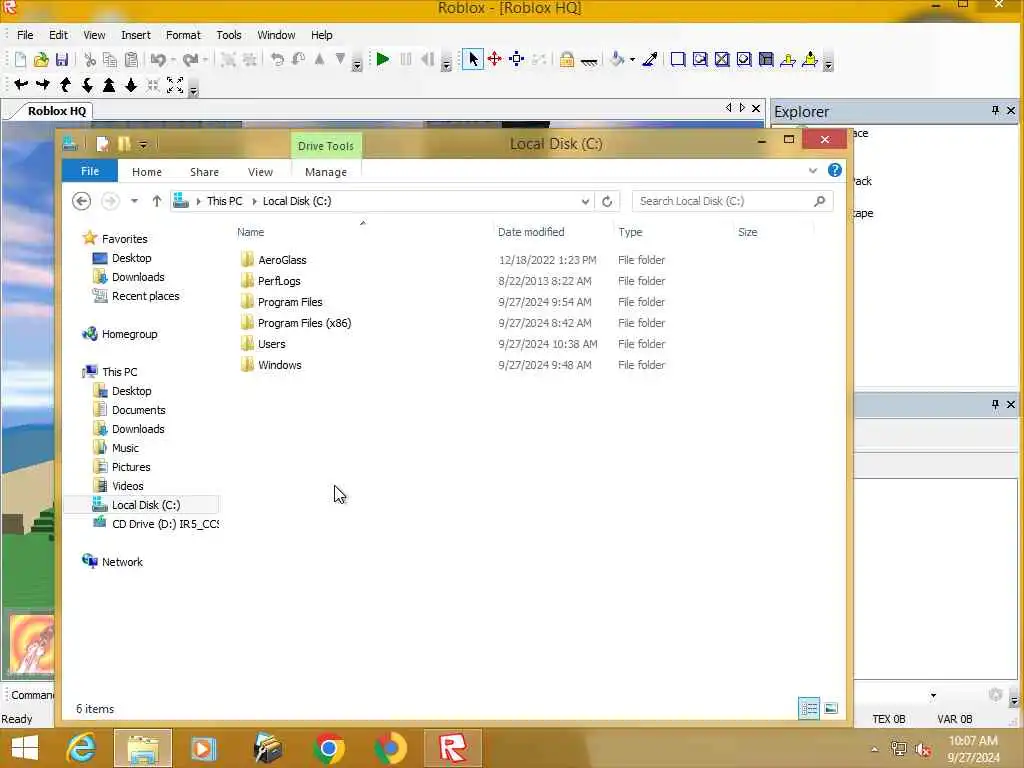Click the Up one level arrow
Image resolution: width=1024 pixels, height=768 pixels.
157,201
